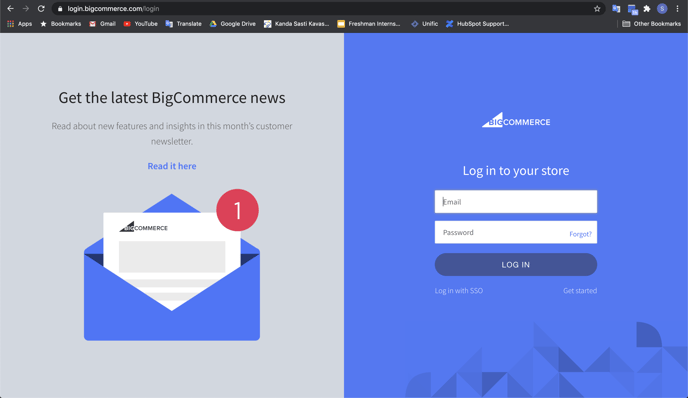Click the browser back arrow
The width and height of the screenshot is (688, 398).
(11, 8)
